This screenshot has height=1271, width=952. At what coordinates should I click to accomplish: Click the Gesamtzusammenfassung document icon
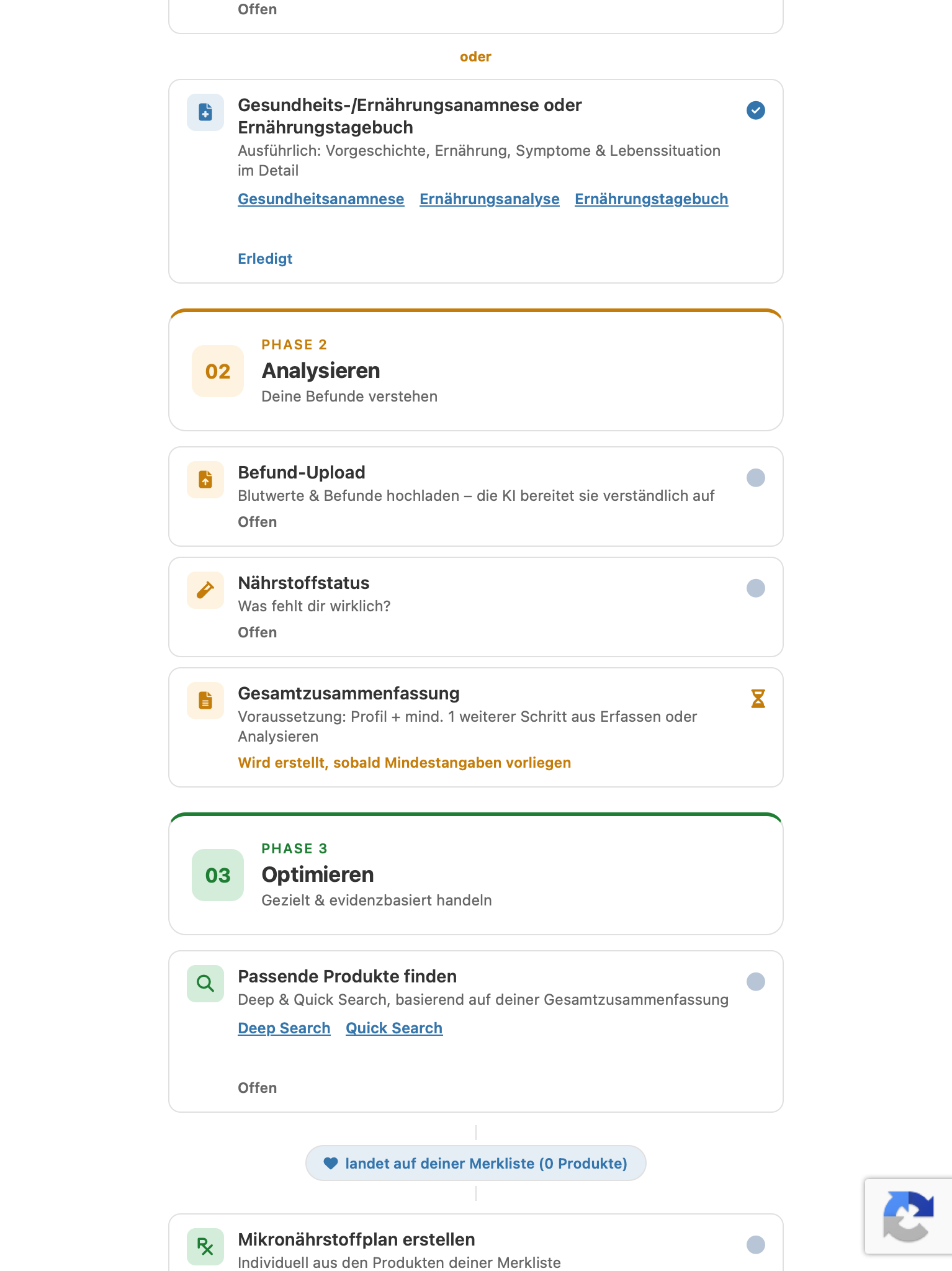pyautogui.click(x=205, y=701)
